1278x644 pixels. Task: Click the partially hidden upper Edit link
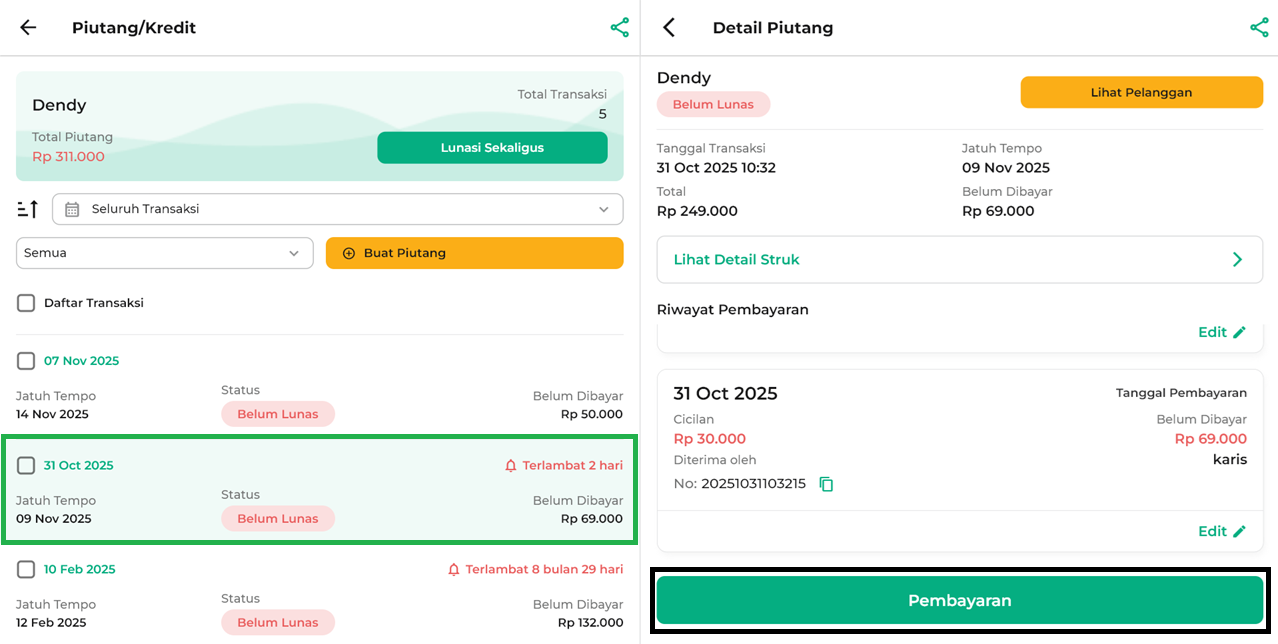(1222, 332)
